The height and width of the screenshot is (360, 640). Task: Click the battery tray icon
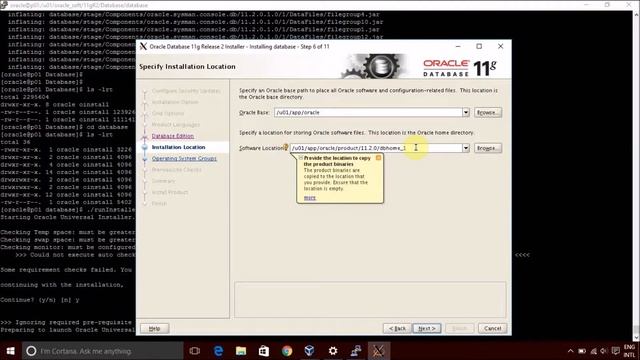[582, 351]
